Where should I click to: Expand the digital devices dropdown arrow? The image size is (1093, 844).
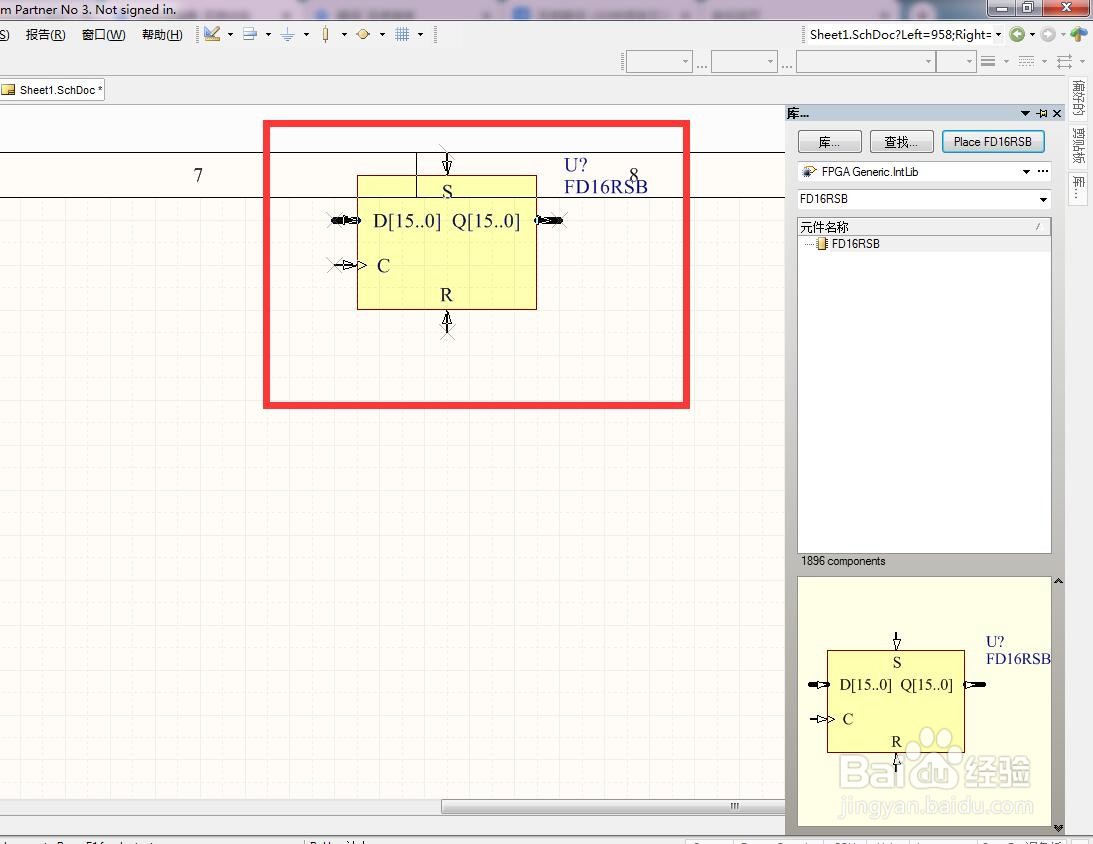point(344,34)
